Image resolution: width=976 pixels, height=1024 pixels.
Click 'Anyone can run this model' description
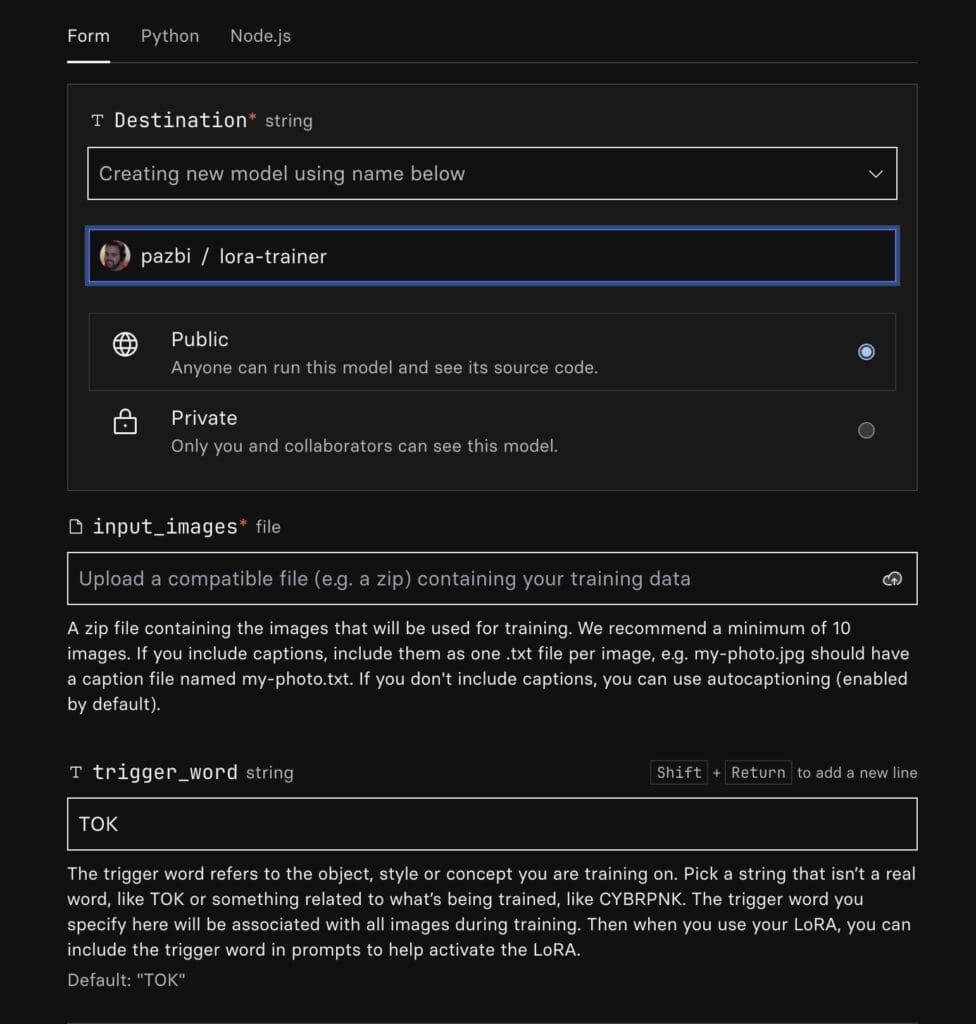coord(384,368)
